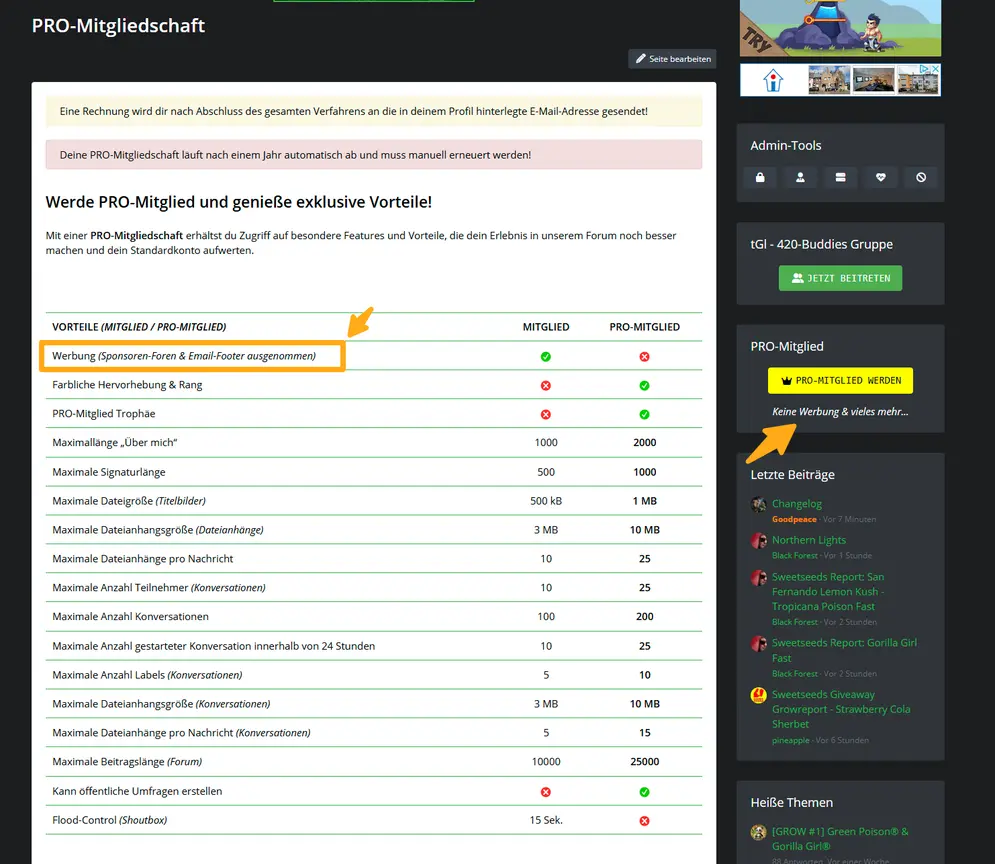Click the game advertisement image at top

pos(840,27)
